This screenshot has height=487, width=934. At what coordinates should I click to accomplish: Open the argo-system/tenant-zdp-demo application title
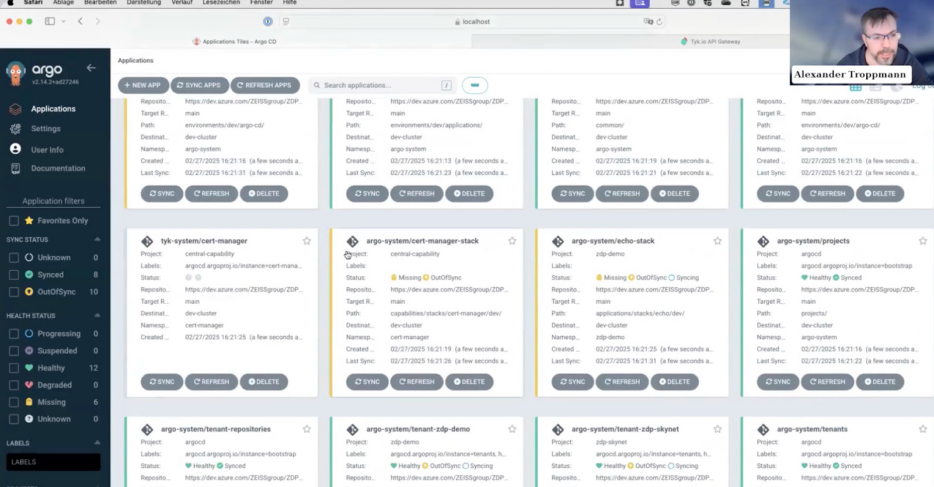418,429
